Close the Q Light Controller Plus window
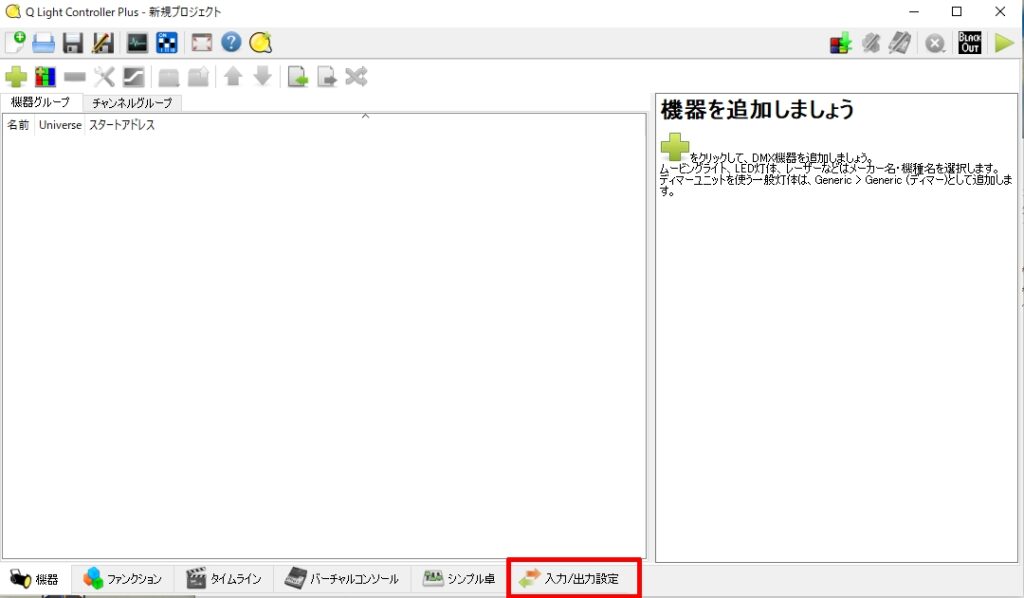Viewport: 1024px width, 598px height. [1000, 12]
